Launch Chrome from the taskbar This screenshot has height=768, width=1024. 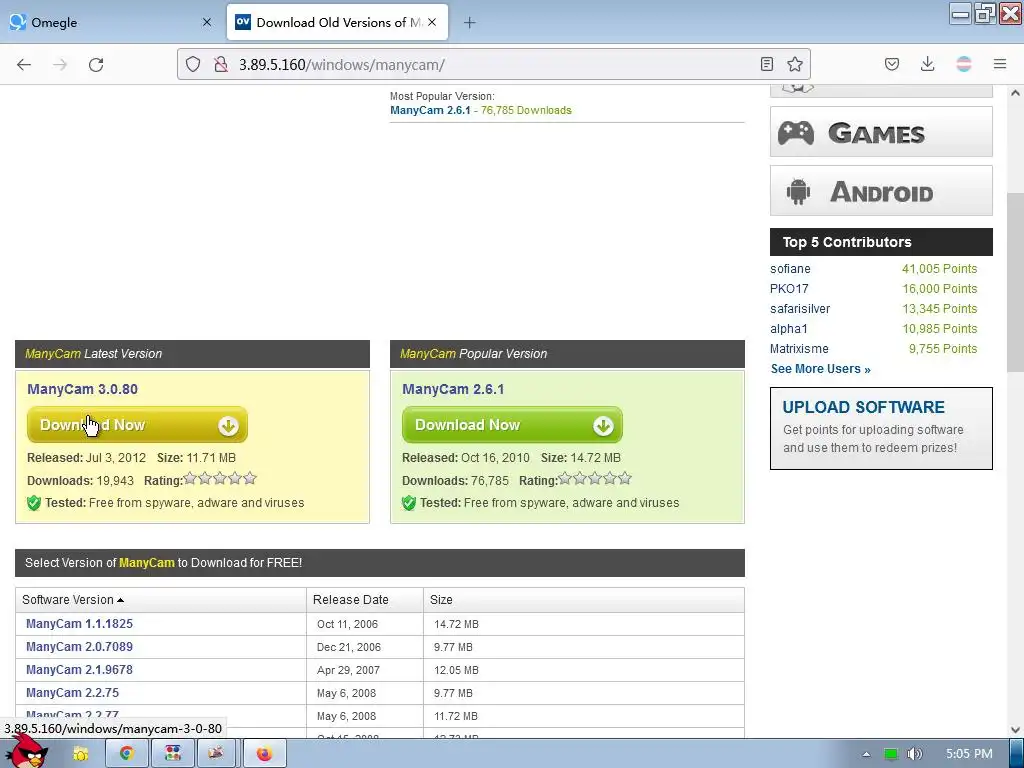[126, 754]
